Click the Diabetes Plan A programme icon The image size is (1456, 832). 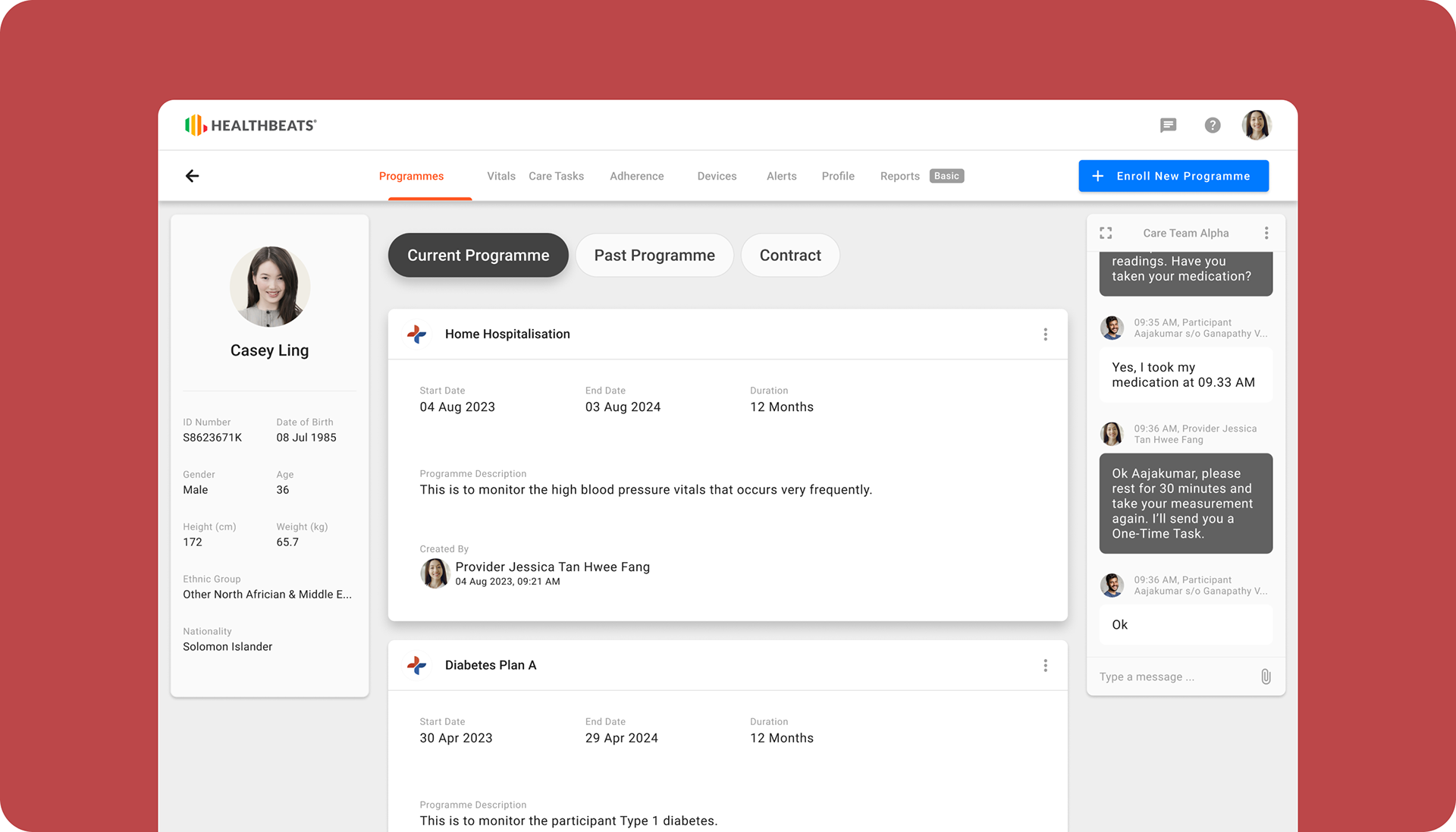pyautogui.click(x=416, y=665)
